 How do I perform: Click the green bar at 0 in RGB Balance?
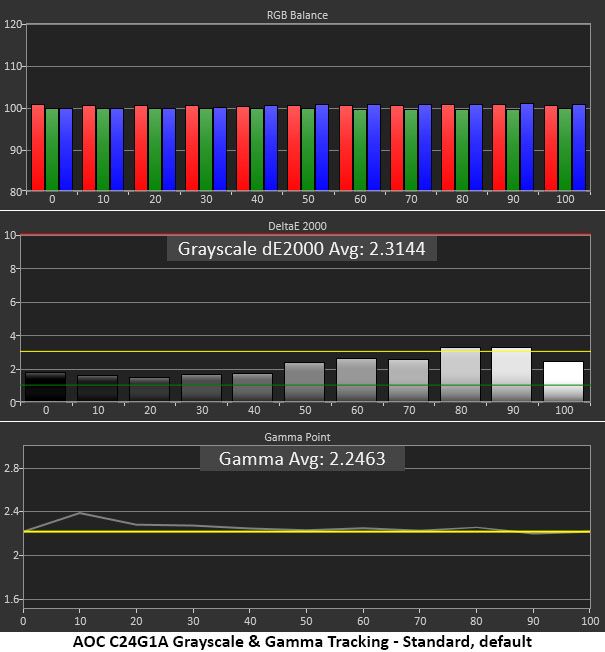click(52, 150)
